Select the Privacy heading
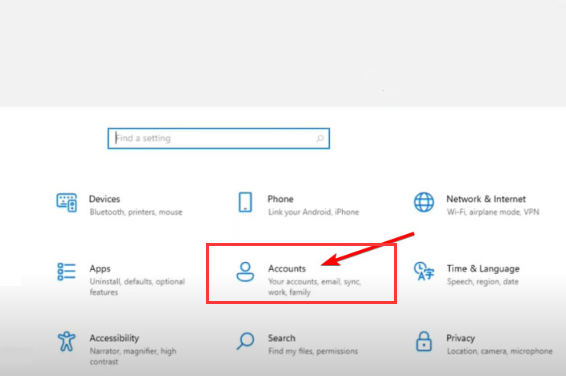Viewport: 566px width, 376px height. tap(461, 338)
